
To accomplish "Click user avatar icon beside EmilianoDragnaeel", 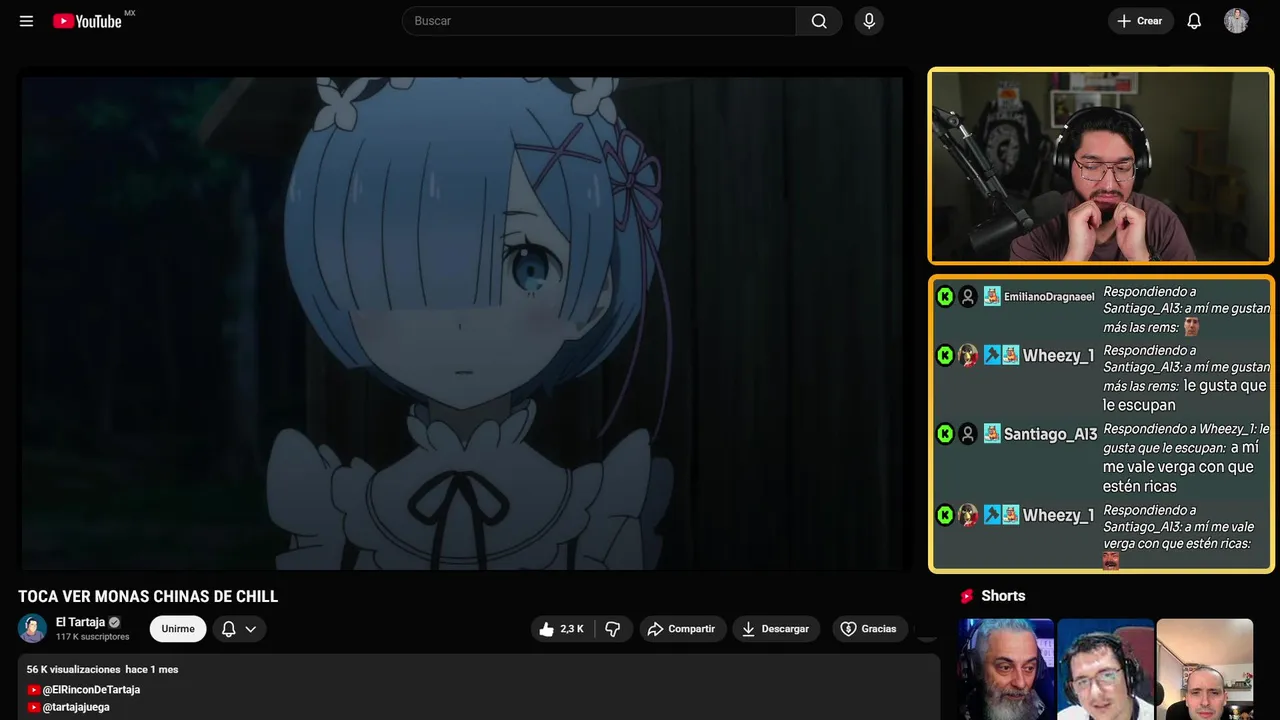I will [x=968, y=296].
